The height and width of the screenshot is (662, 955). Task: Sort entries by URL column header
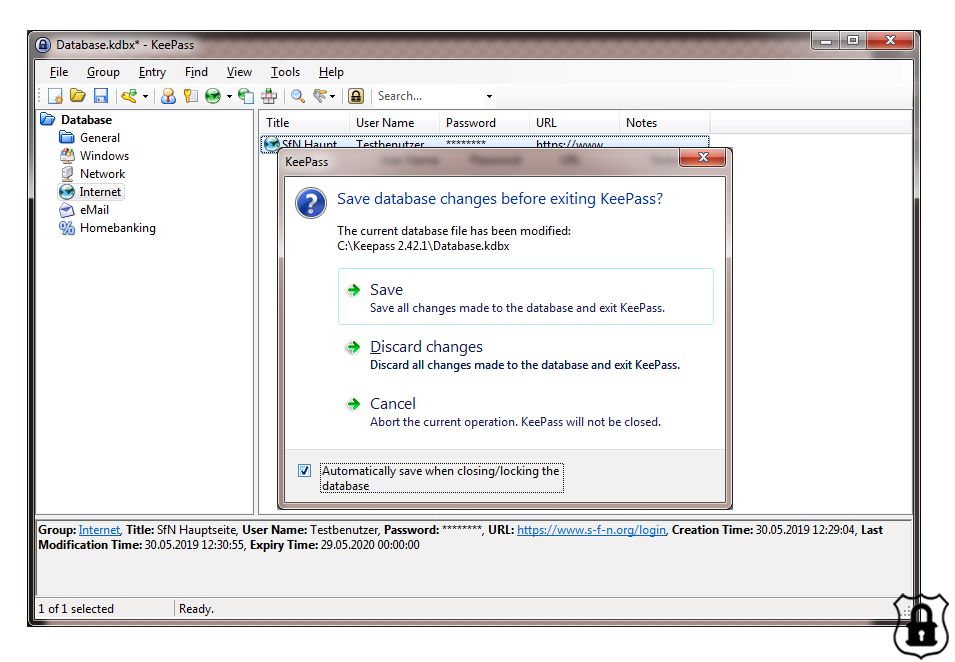(x=574, y=122)
